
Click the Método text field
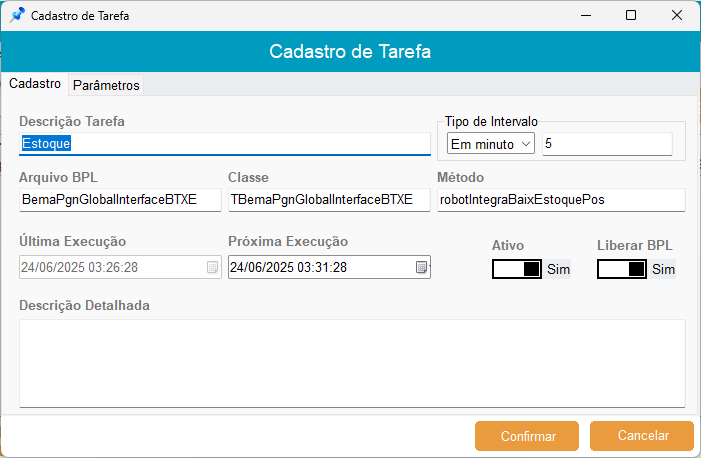point(560,200)
